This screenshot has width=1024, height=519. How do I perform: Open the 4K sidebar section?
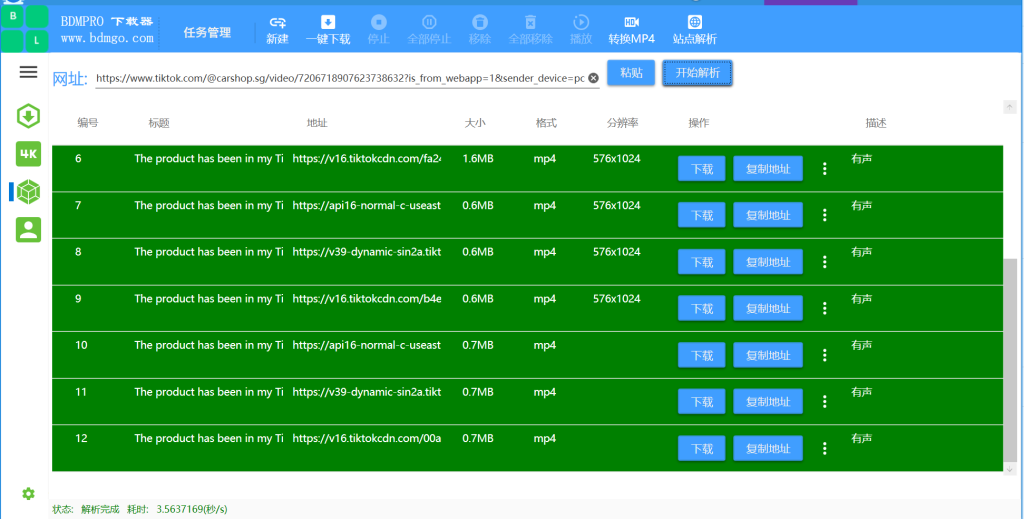click(x=28, y=154)
